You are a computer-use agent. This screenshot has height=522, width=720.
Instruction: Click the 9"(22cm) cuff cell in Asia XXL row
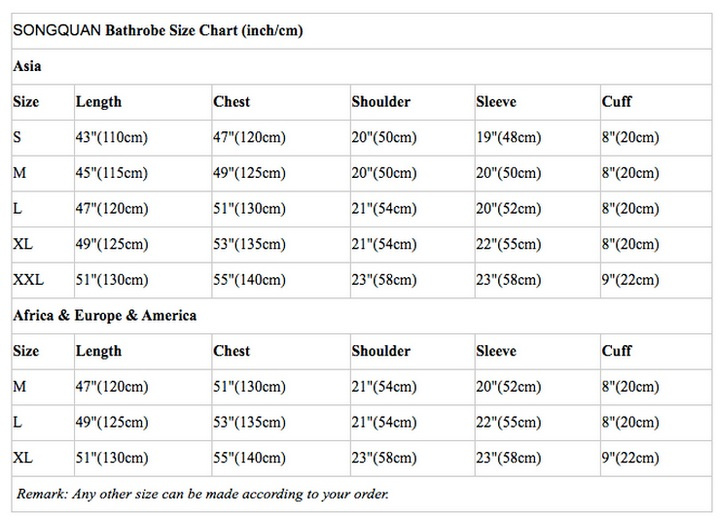[x=630, y=280]
